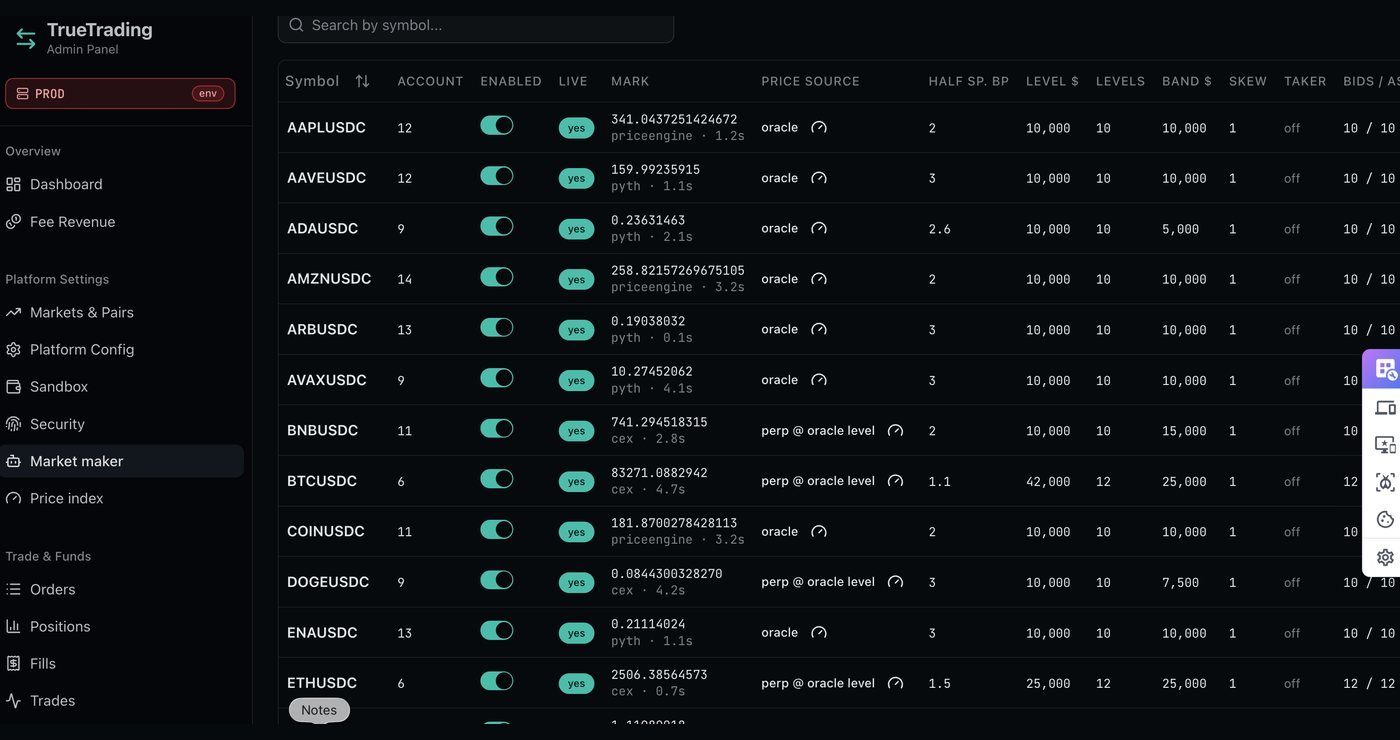Switch off the ARBUSDC enabled toggle
This screenshot has width=1400, height=740.
[497, 327]
